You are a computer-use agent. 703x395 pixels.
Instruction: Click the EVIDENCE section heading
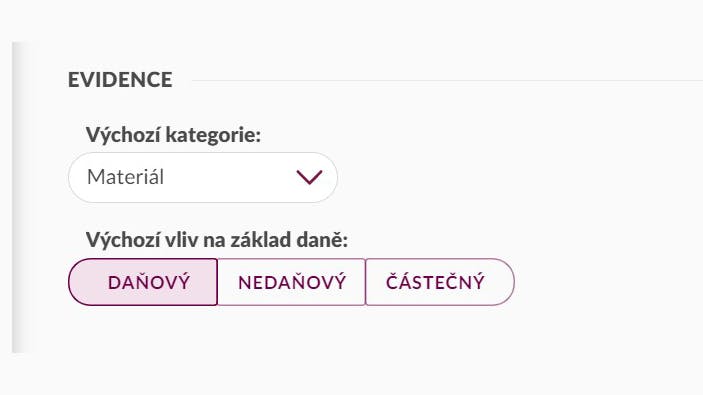[120, 80]
